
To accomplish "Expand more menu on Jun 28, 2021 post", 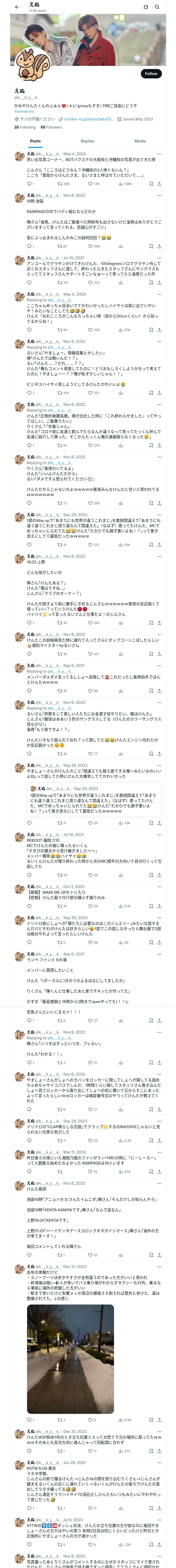I will tap(159, 1463).
